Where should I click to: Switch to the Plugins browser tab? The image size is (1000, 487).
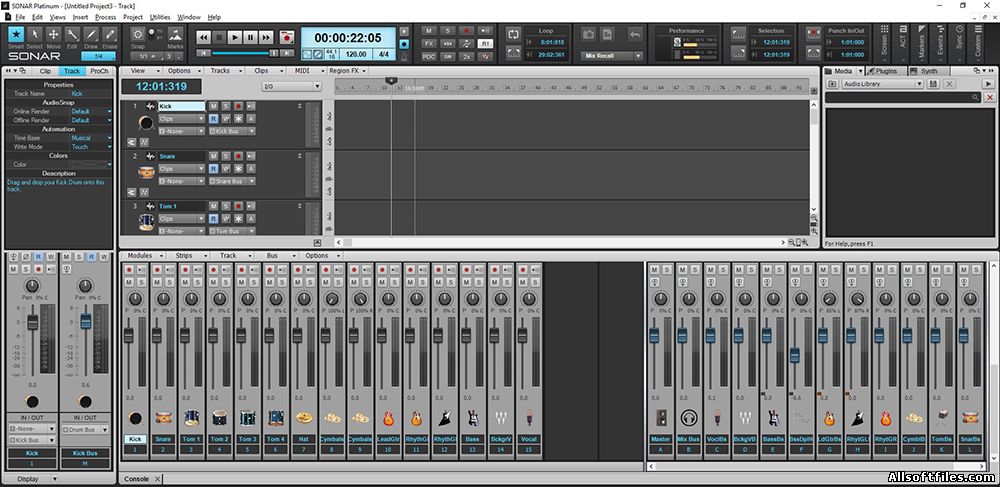(x=885, y=71)
